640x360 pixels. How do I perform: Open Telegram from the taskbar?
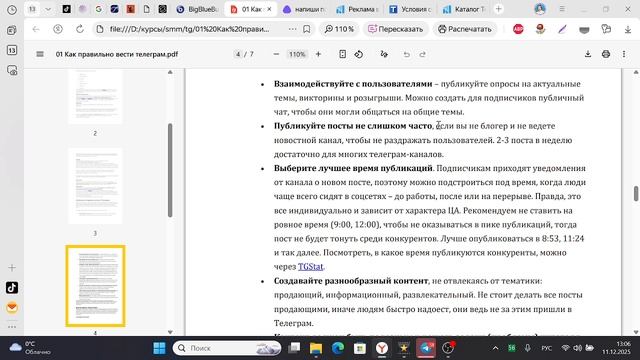[426, 348]
